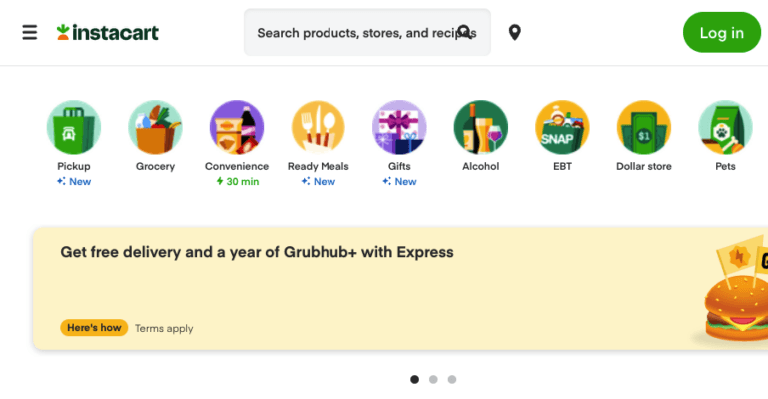Browse the Alcohol category
Viewport: 768px width, 399px height.
pos(480,127)
